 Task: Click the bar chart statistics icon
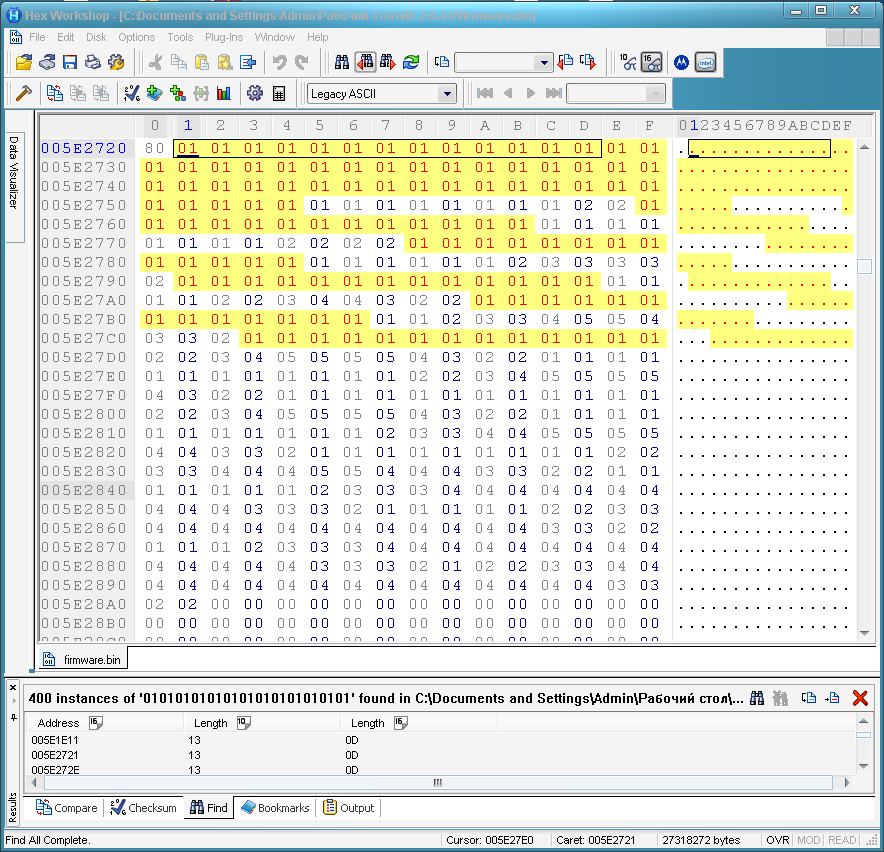tap(224, 93)
